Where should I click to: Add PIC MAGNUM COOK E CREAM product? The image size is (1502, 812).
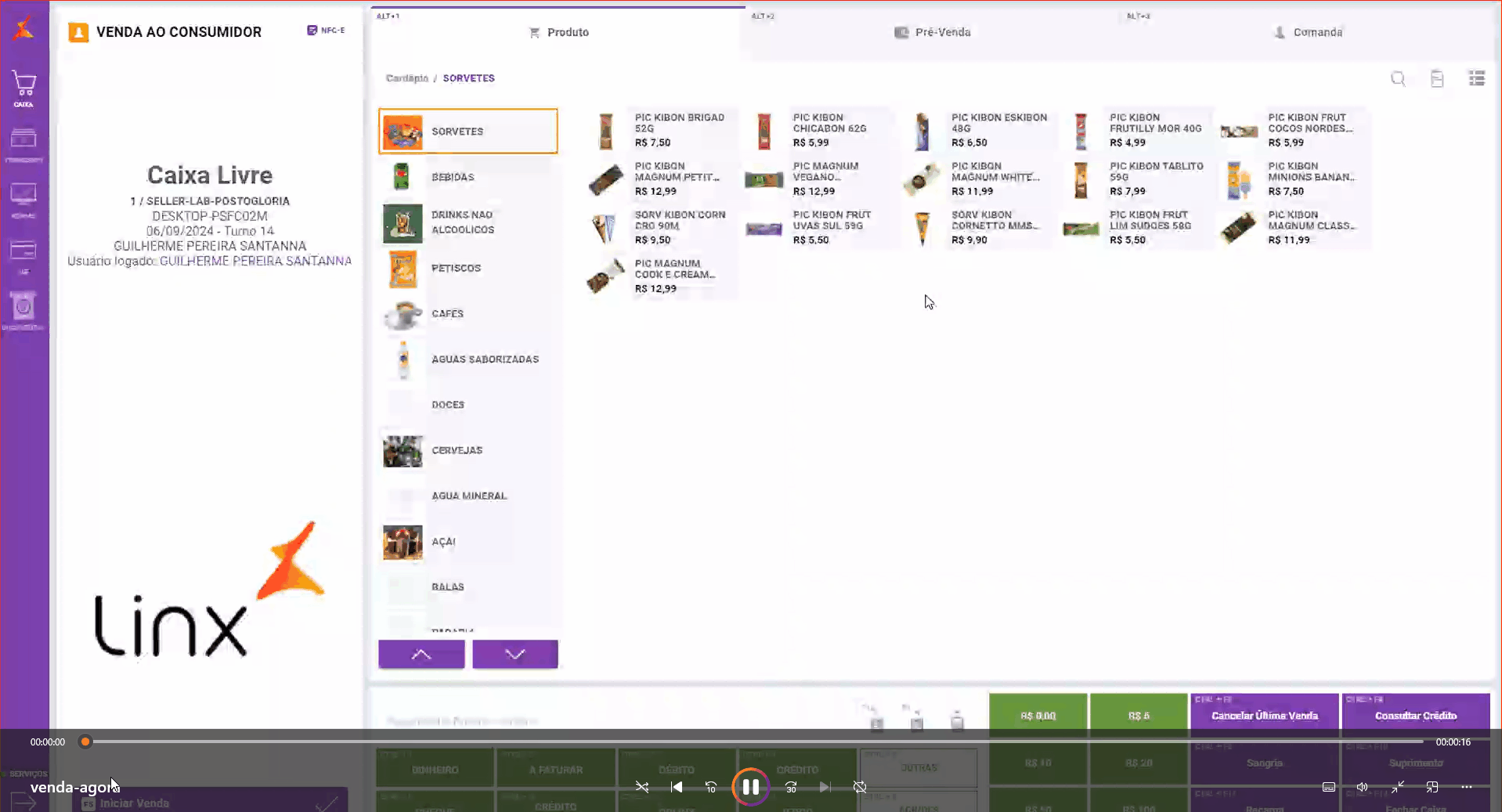pos(662,276)
